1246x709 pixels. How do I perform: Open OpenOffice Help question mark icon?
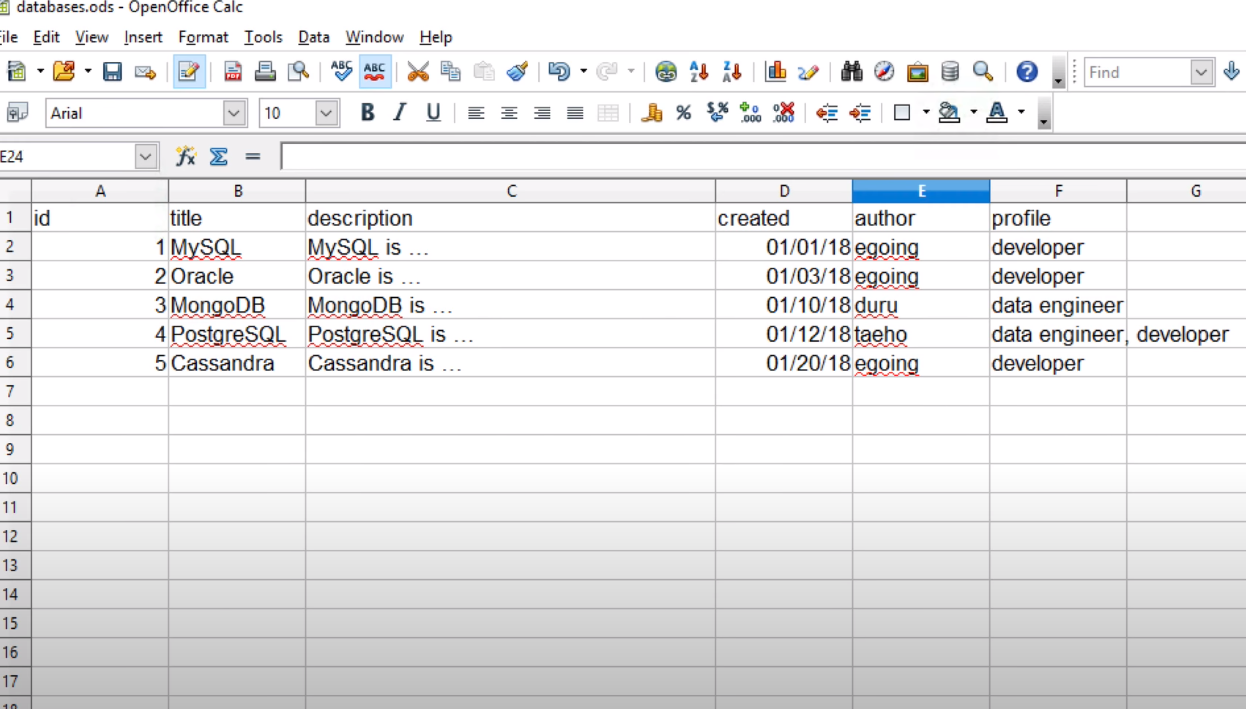(x=1027, y=71)
